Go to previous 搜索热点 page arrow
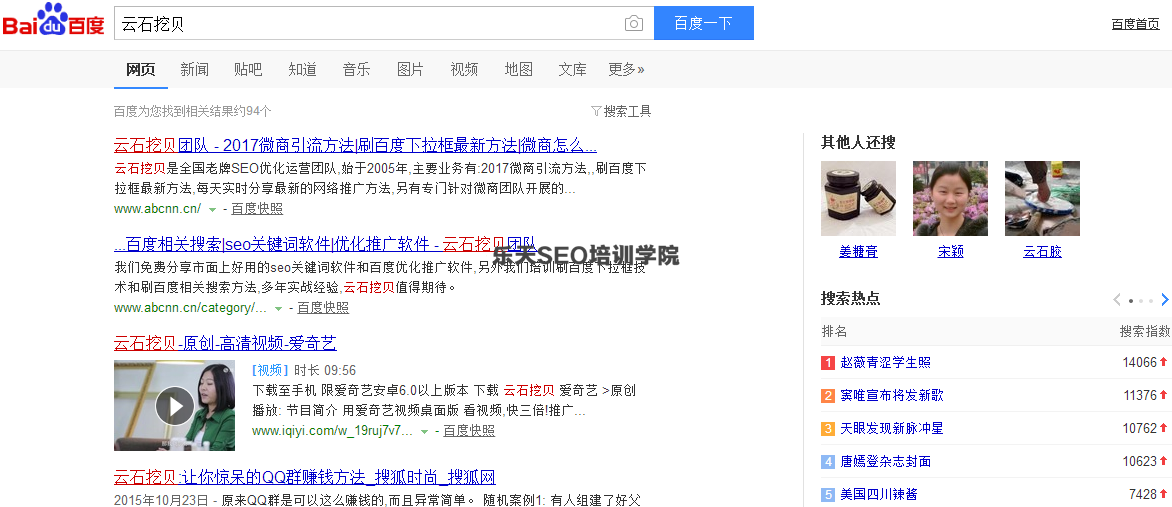Viewport: 1172px width, 507px height. (1117, 300)
